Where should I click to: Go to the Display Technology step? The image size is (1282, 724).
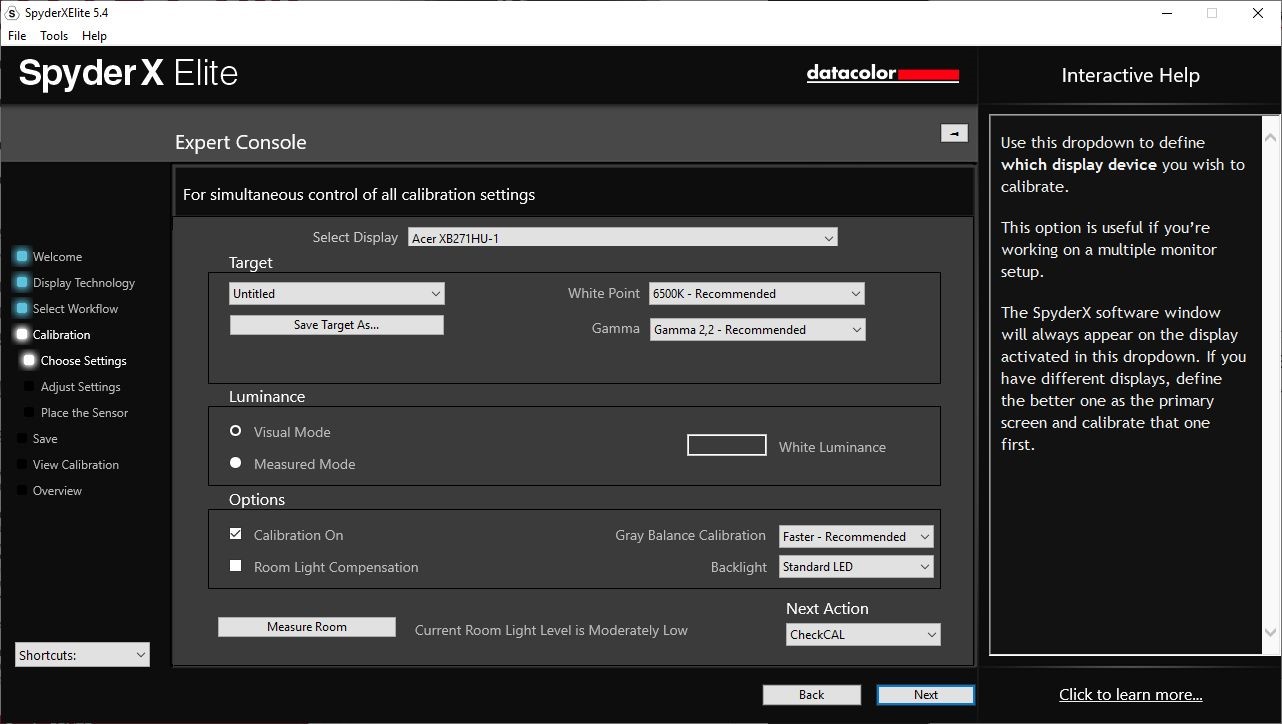coord(84,283)
